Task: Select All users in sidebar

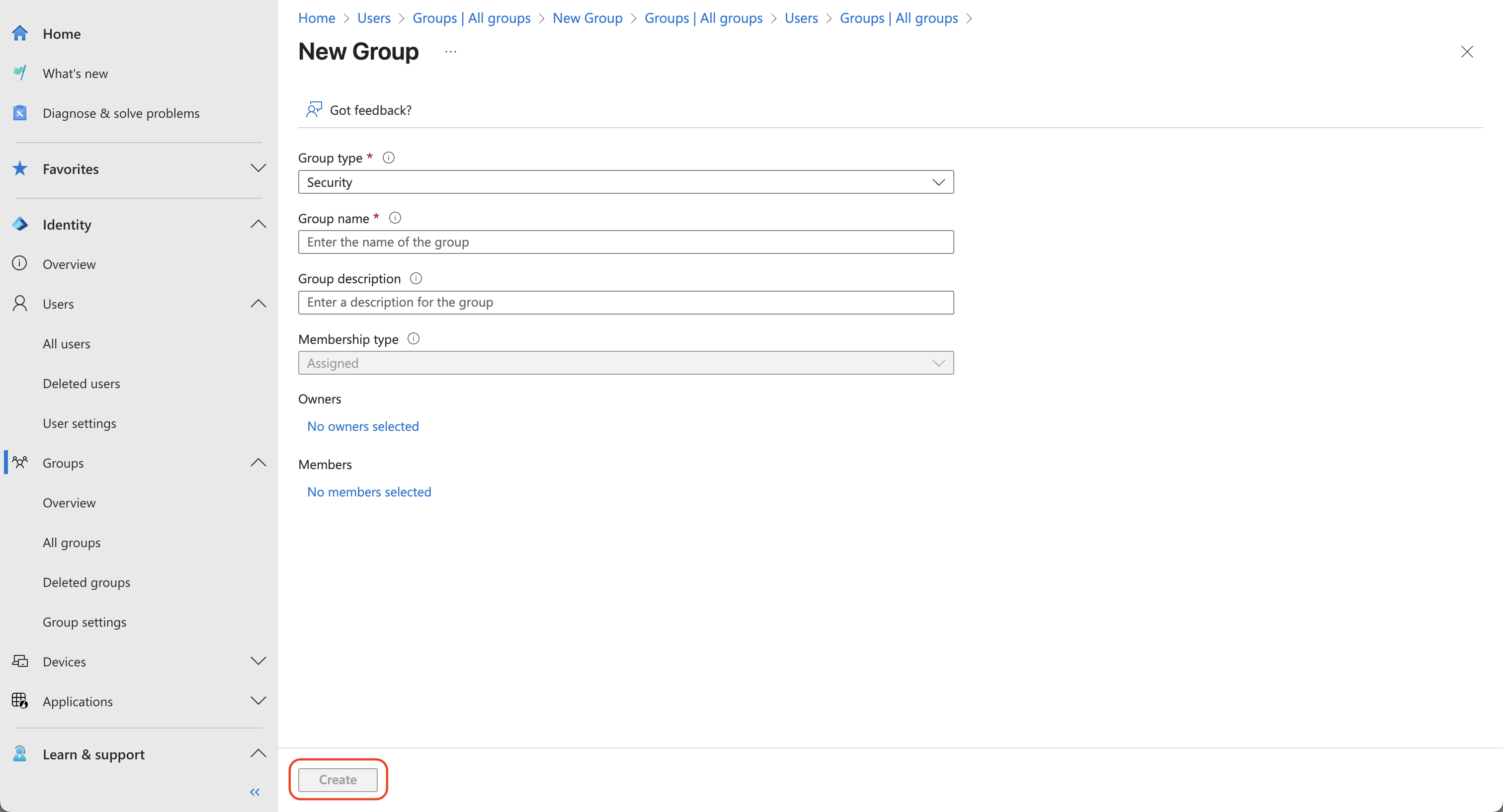Action: click(67, 343)
